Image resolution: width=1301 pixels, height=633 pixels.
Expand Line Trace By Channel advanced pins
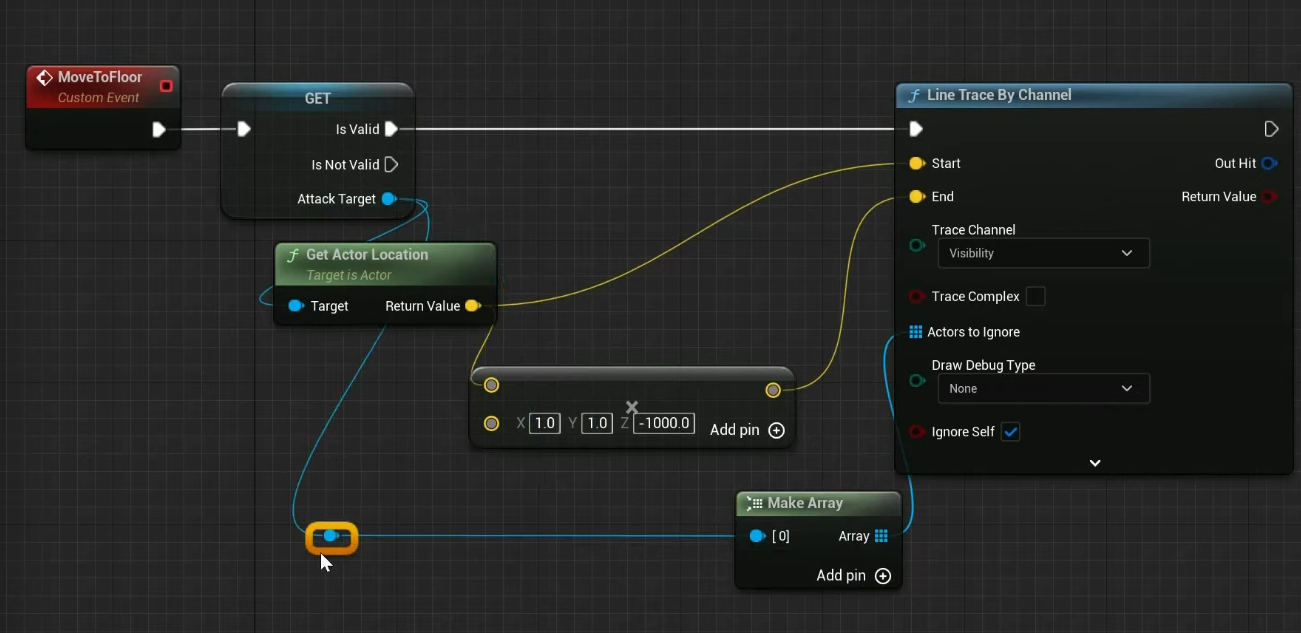(1095, 463)
